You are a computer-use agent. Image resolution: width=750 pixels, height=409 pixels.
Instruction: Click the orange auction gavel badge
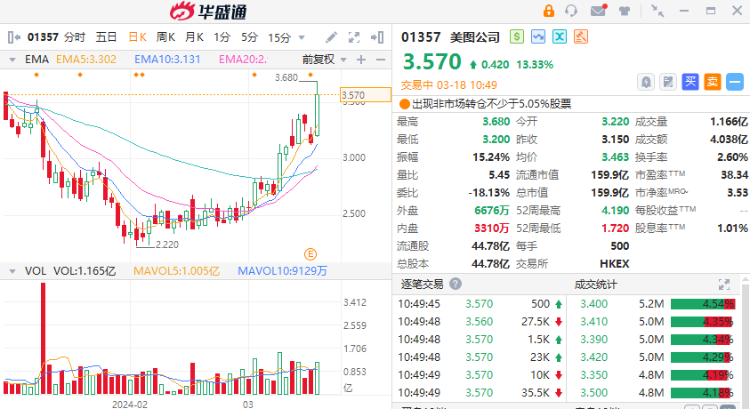pyautogui.click(x=581, y=37)
